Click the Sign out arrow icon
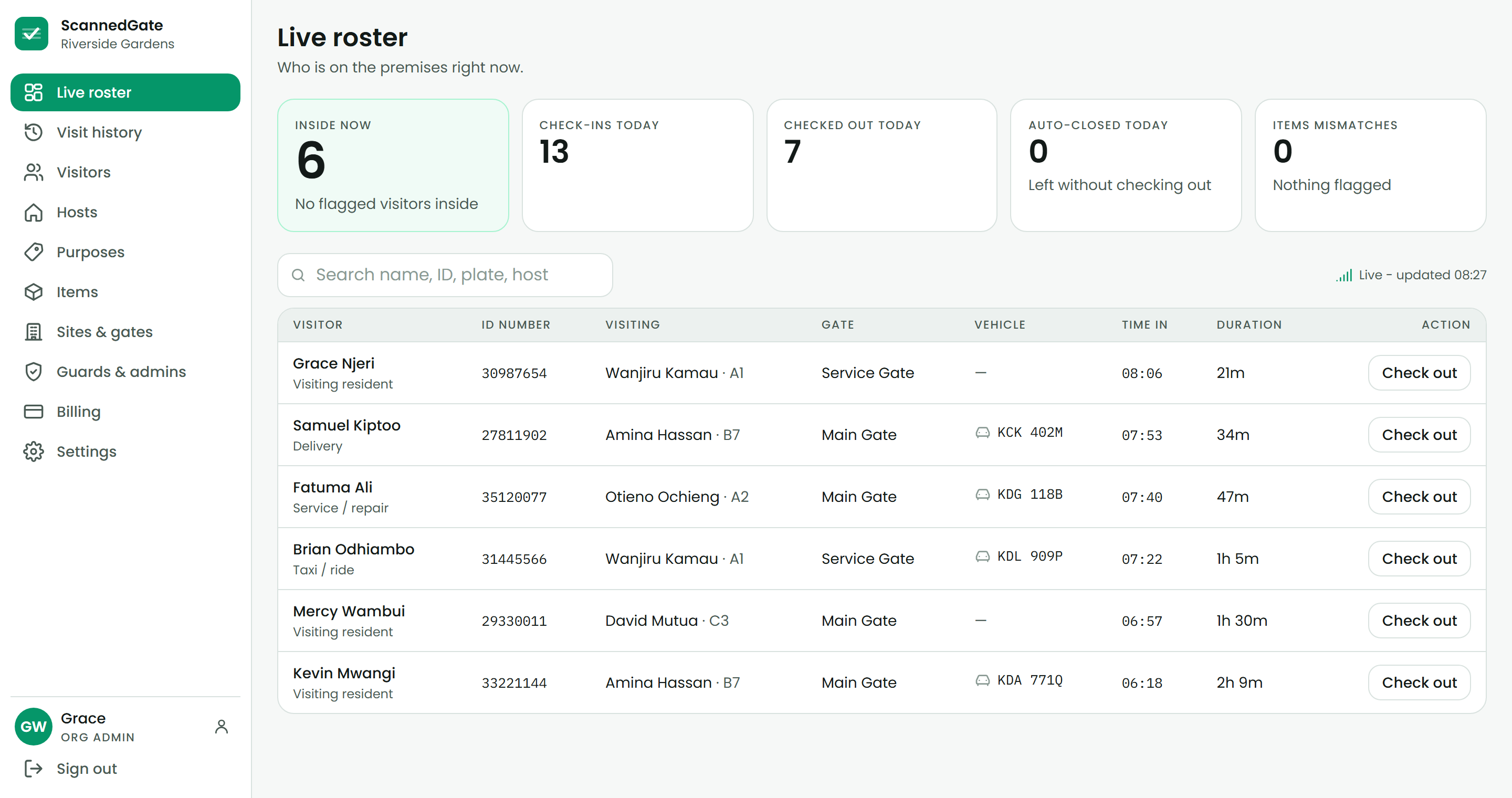1512x798 pixels. click(34, 768)
